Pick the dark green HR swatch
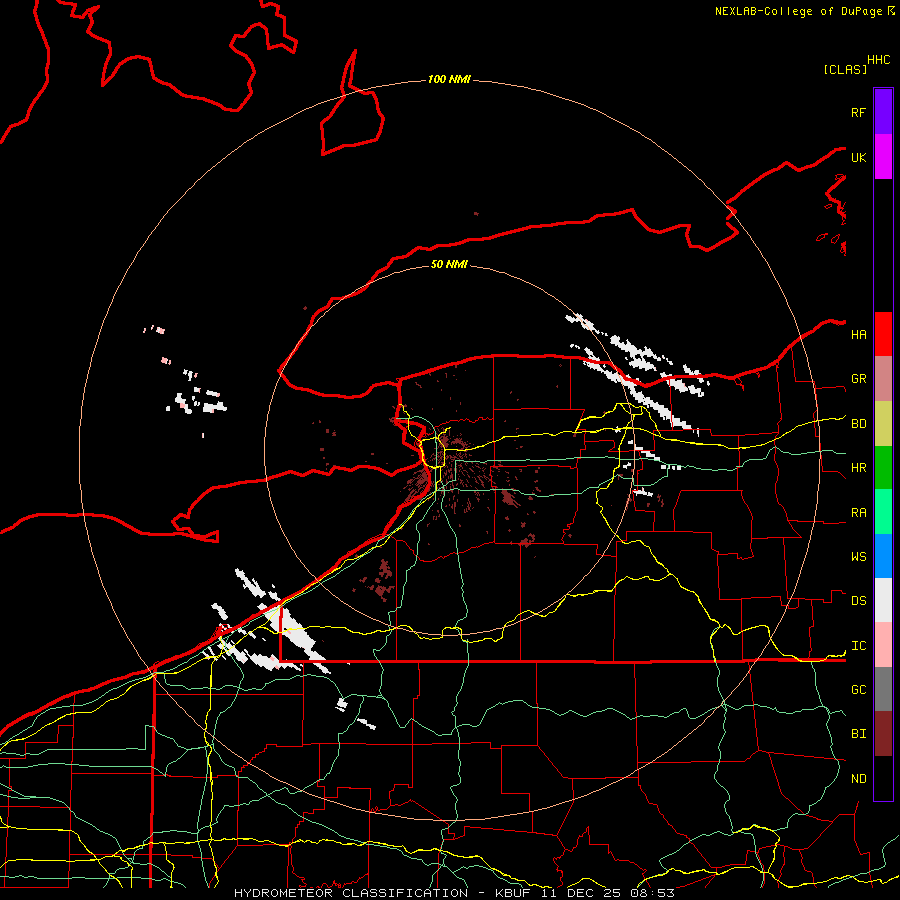Screen dimensions: 900x900 (x=883, y=468)
